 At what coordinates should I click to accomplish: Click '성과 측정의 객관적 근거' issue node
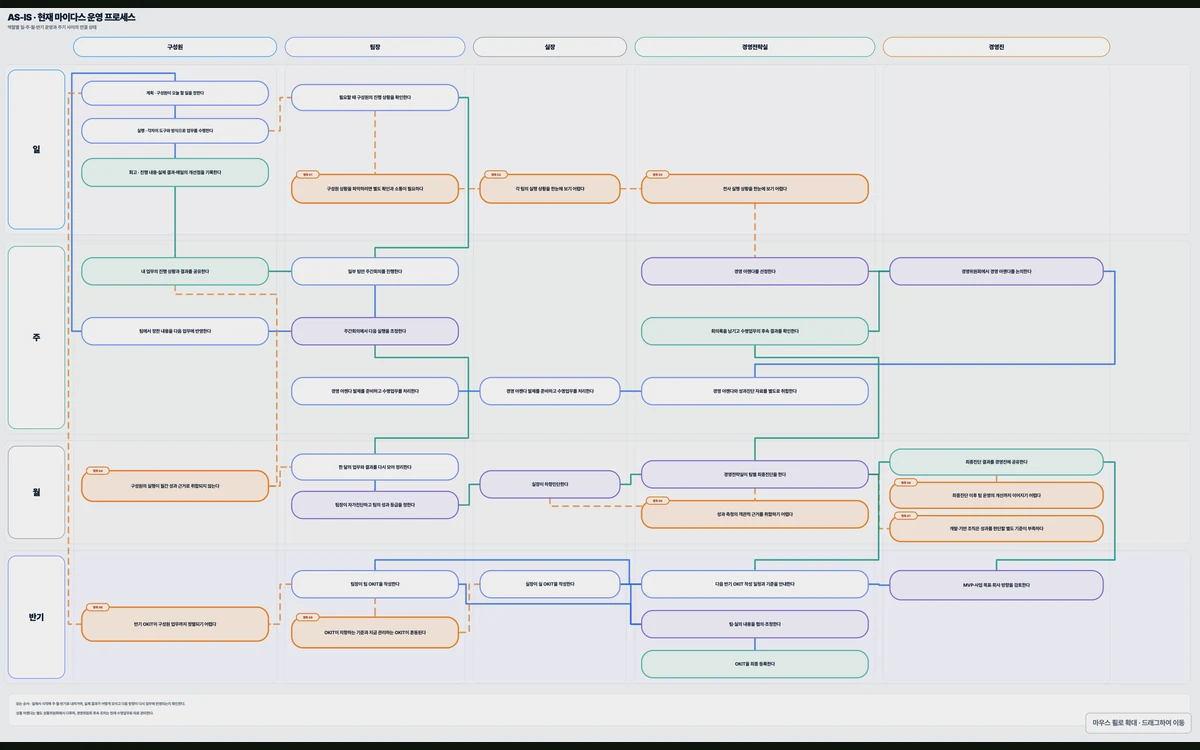point(755,513)
